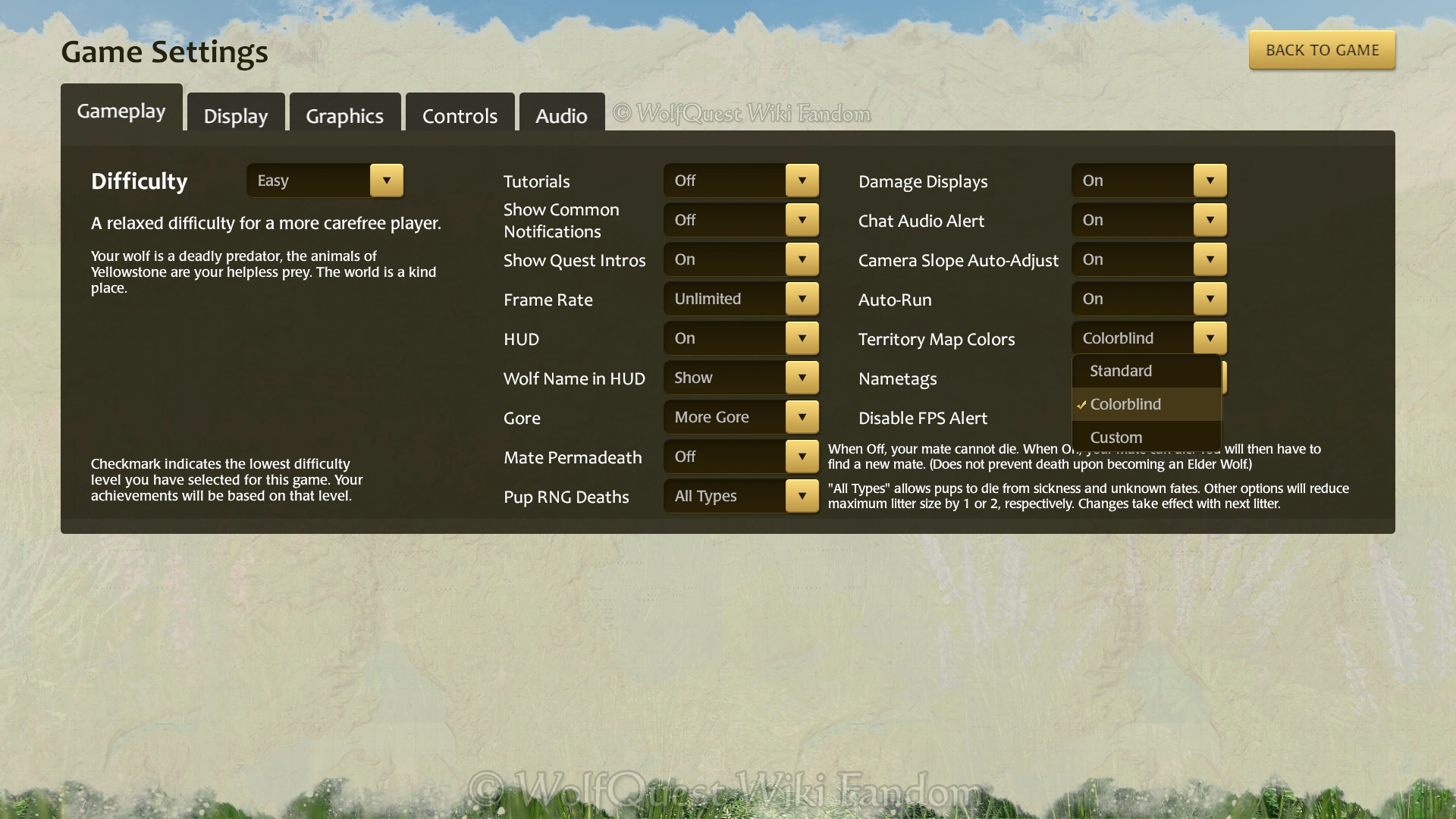Toggle the HUD On setting box
The height and width of the screenshot is (819, 1456).
click(724, 338)
